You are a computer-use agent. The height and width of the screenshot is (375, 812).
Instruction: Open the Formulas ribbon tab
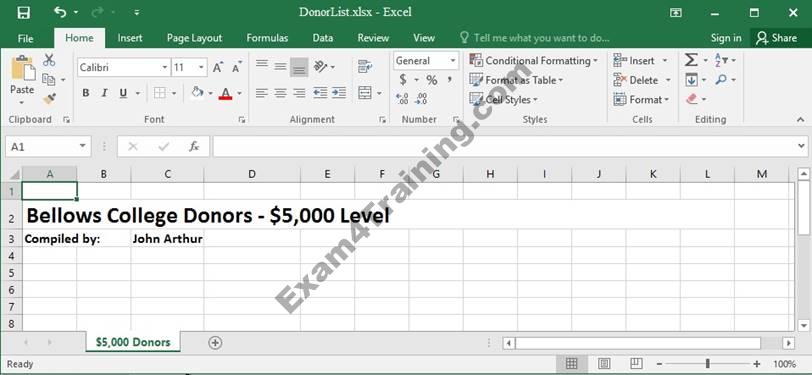(267, 38)
